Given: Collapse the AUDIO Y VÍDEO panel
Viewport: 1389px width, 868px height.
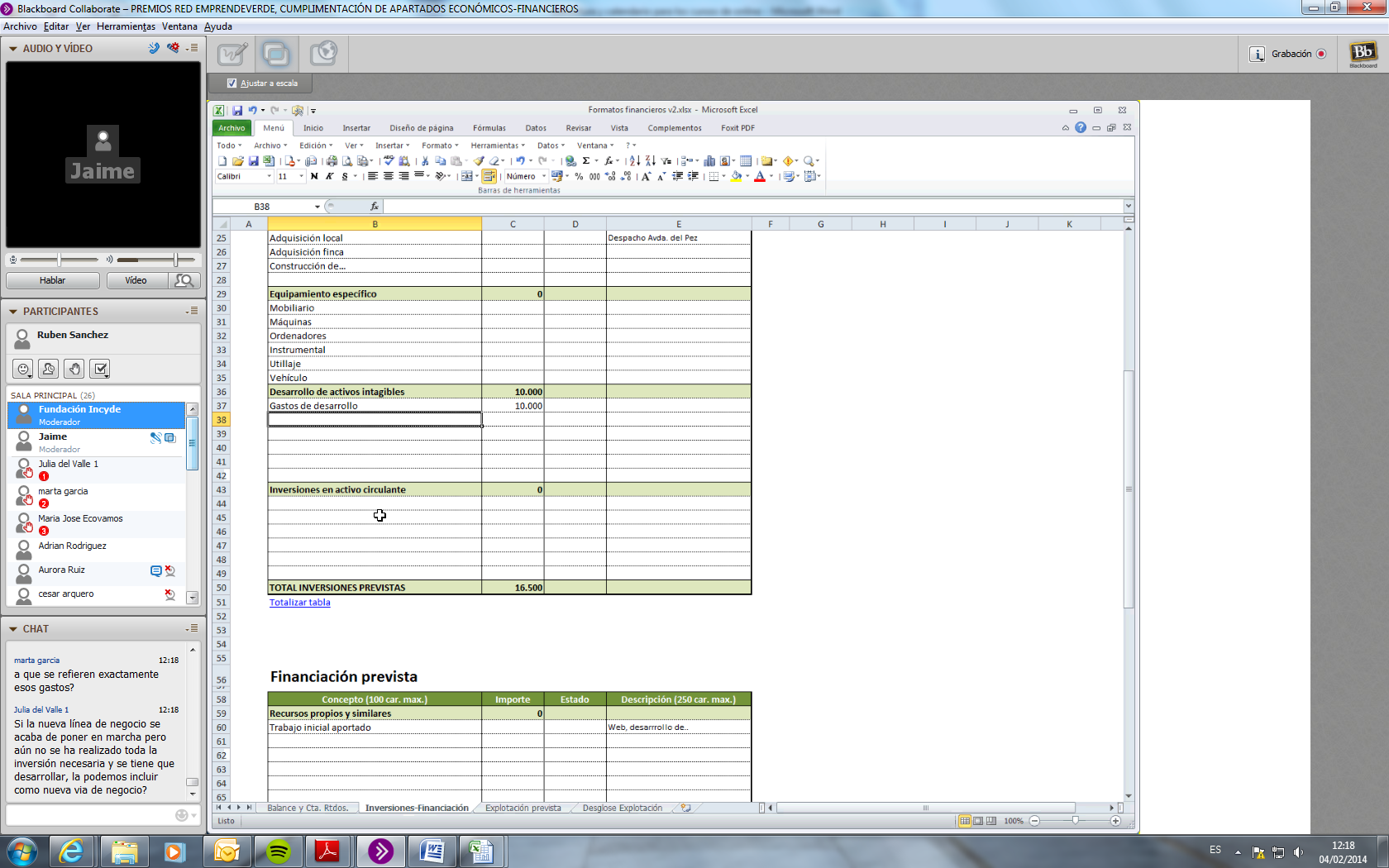Looking at the screenshot, I should [x=13, y=49].
